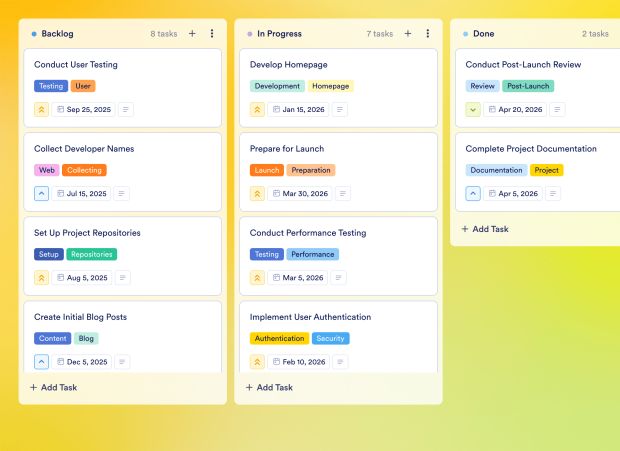Click priority icon on Conduct User Testing card
620x451 pixels.
pyautogui.click(x=41, y=109)
